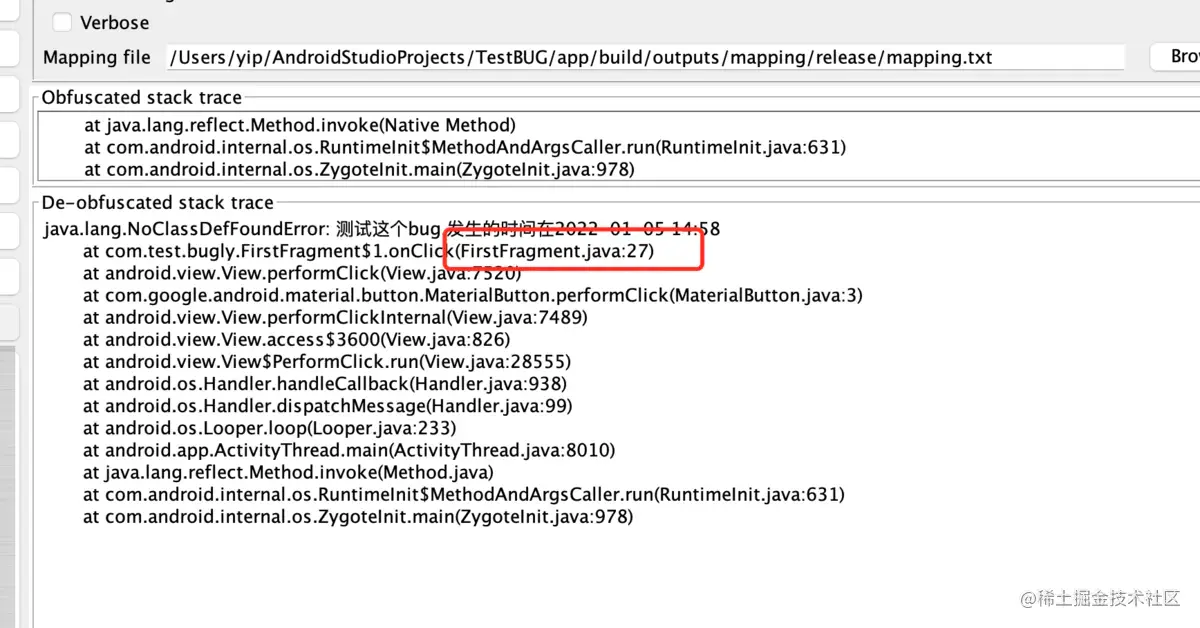Screen dimensions: 1200x628
Task: Click the 'De-obfuscated stack trace' panel title
Action: (158, 202)
